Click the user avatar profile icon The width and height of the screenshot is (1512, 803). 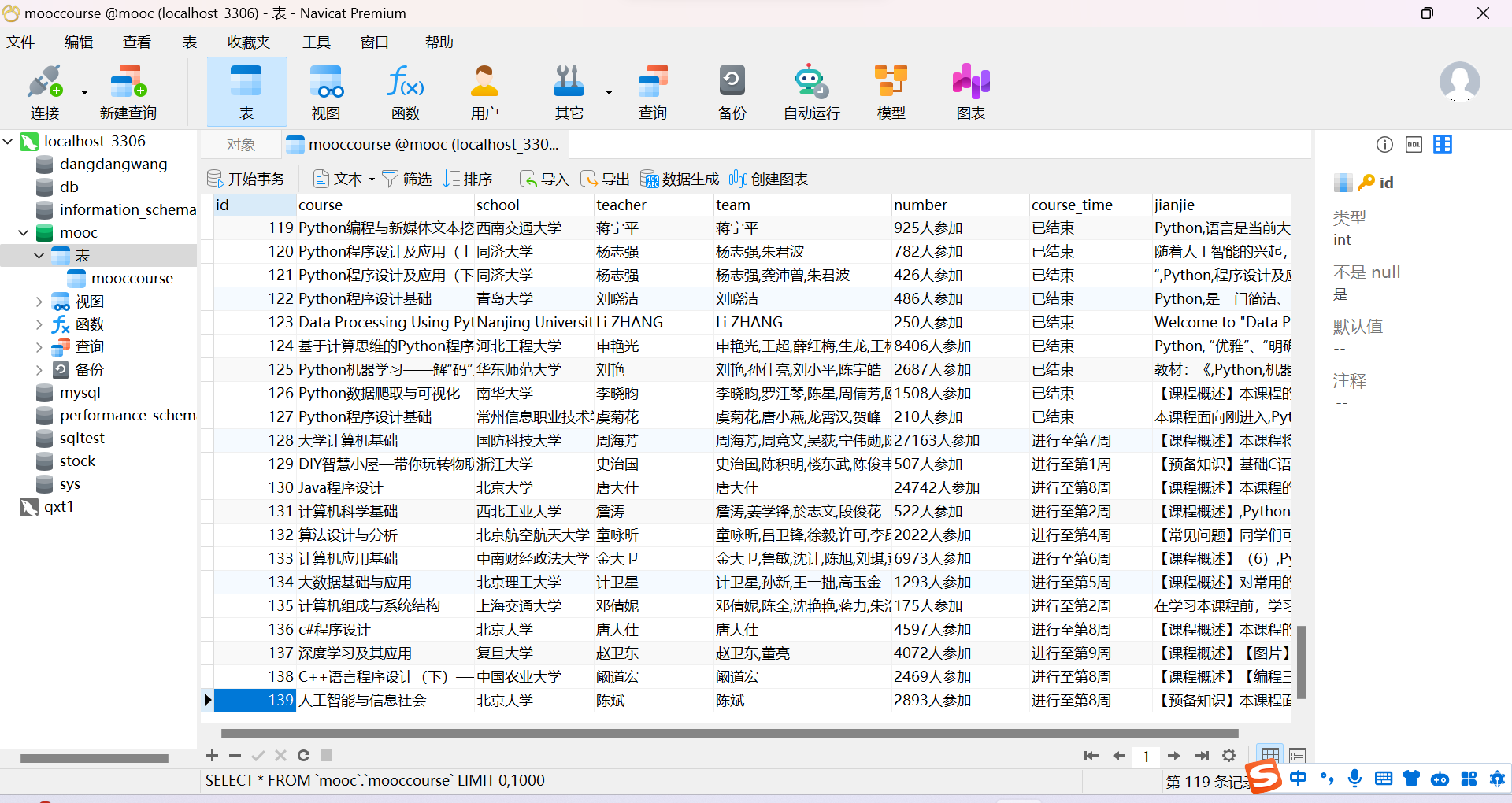coord(1459,82)
